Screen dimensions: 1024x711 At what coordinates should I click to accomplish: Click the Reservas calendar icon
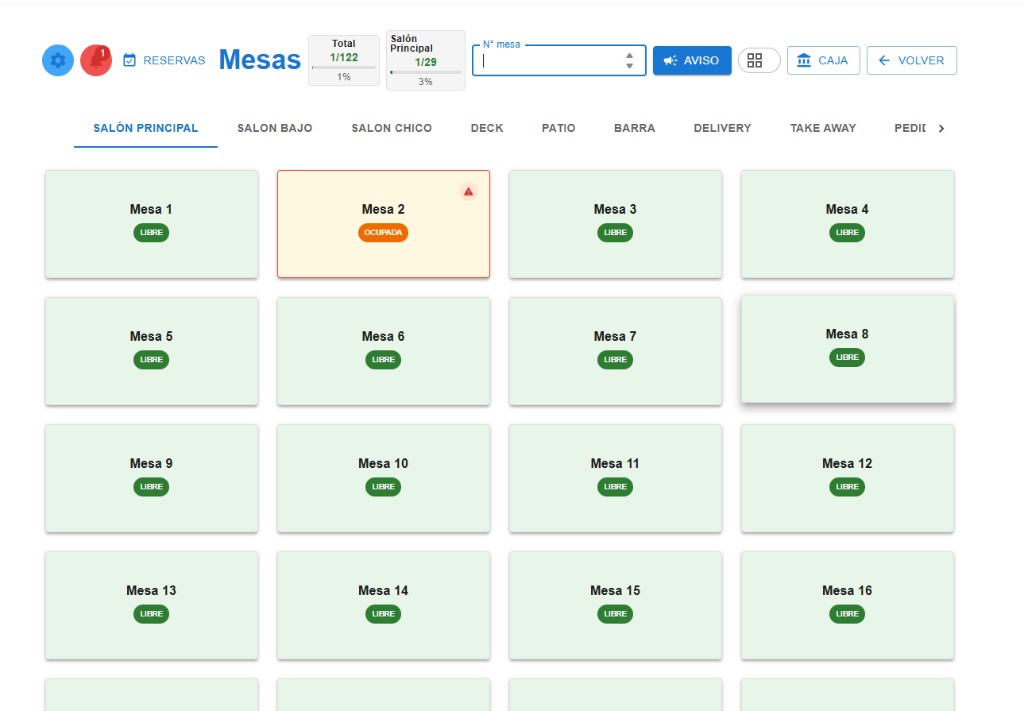click(x=129, y=60)
